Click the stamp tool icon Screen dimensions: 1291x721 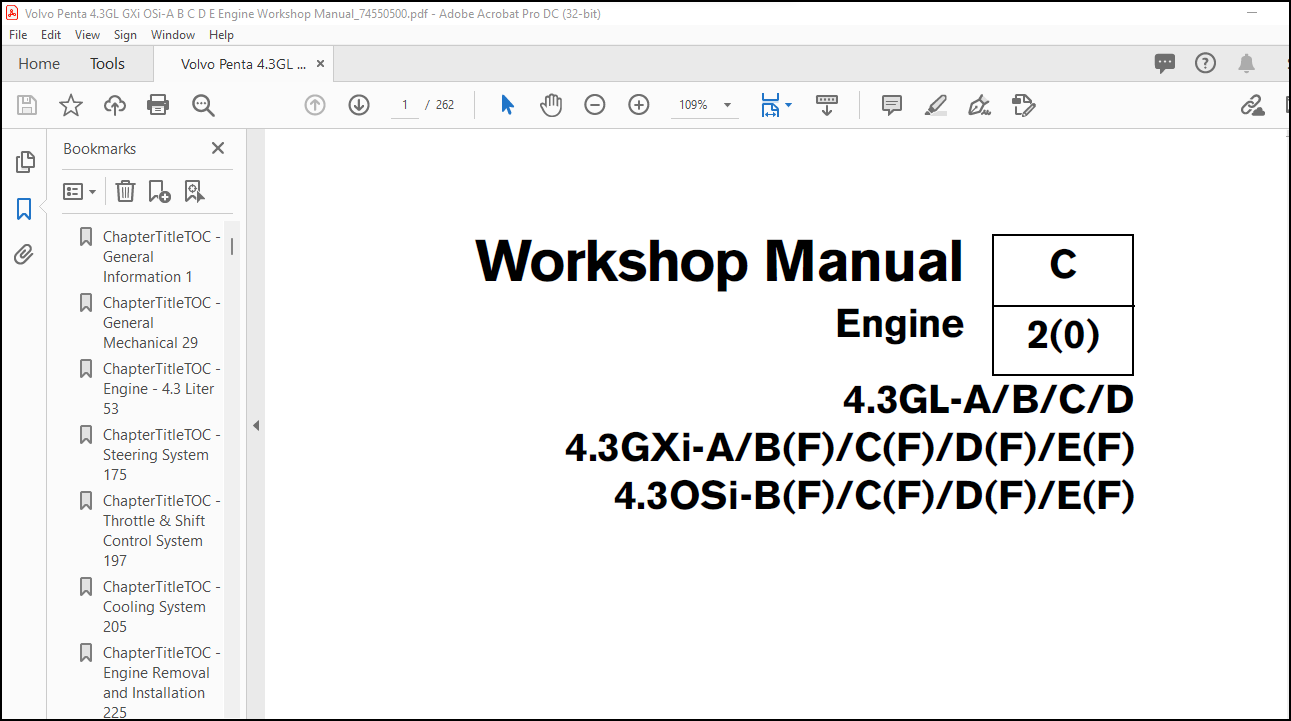click(1023, 105)
